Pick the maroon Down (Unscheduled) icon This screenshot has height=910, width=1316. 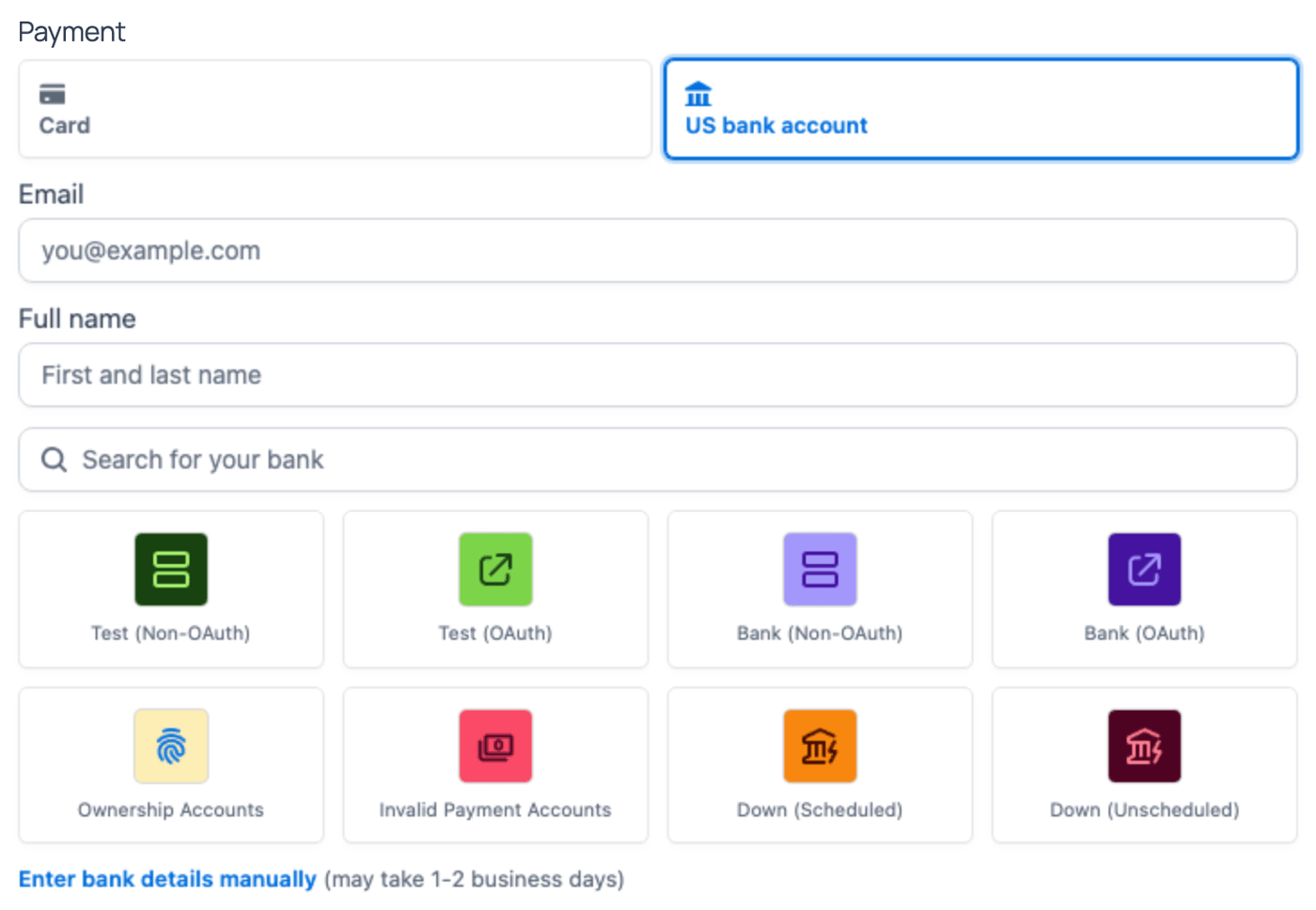tap(1144, 746)
